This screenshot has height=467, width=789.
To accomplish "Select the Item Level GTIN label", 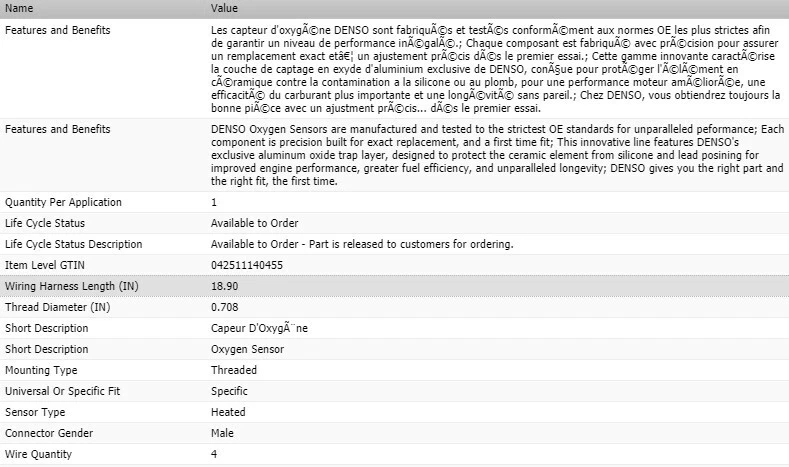I will [45, 265].
